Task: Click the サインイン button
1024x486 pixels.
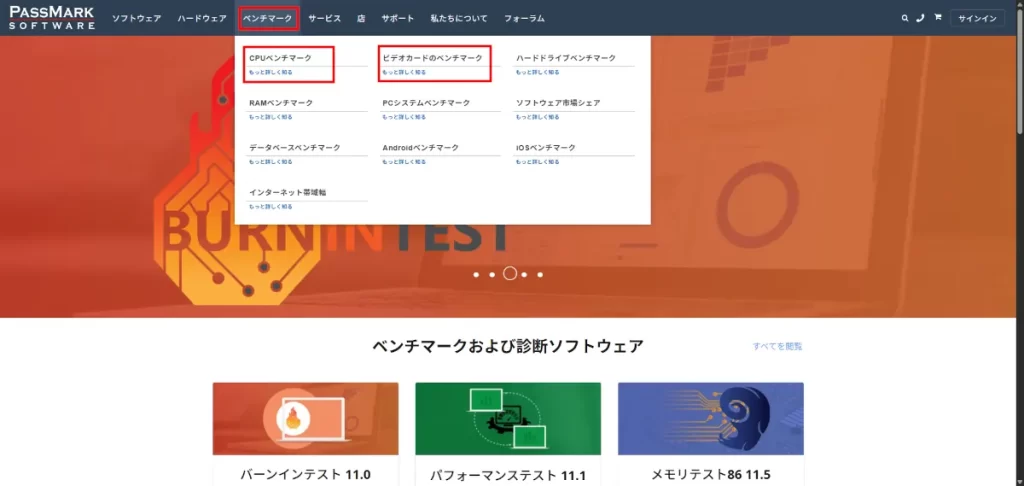Action: pyautogui.click(x=976, y=18)
